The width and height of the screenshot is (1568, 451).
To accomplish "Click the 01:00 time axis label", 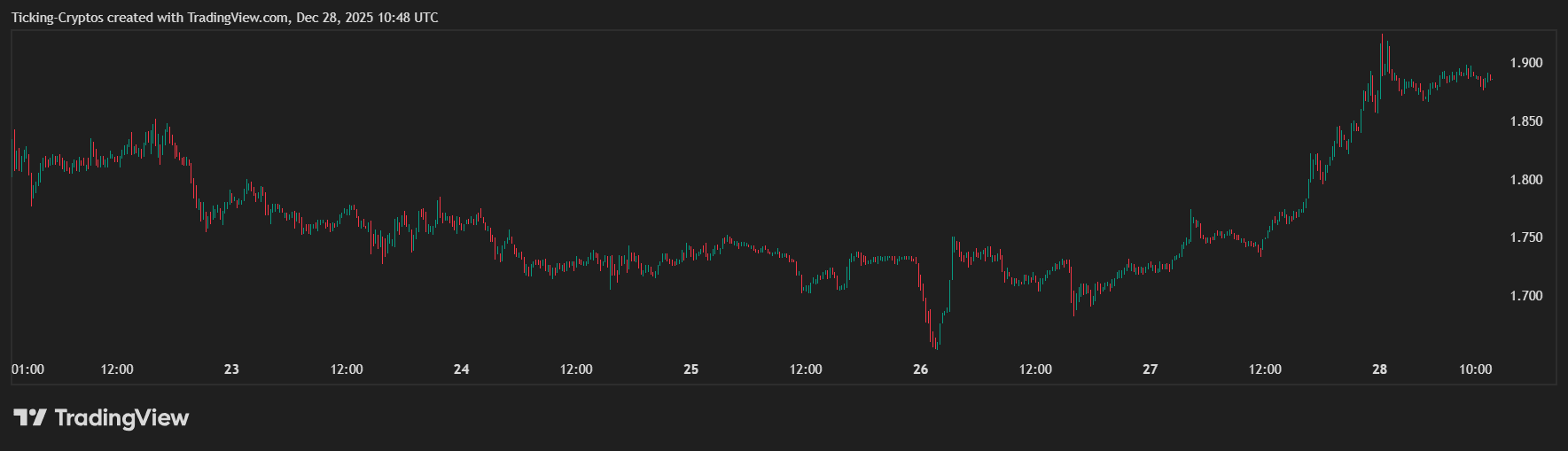I will coord(27,369).
